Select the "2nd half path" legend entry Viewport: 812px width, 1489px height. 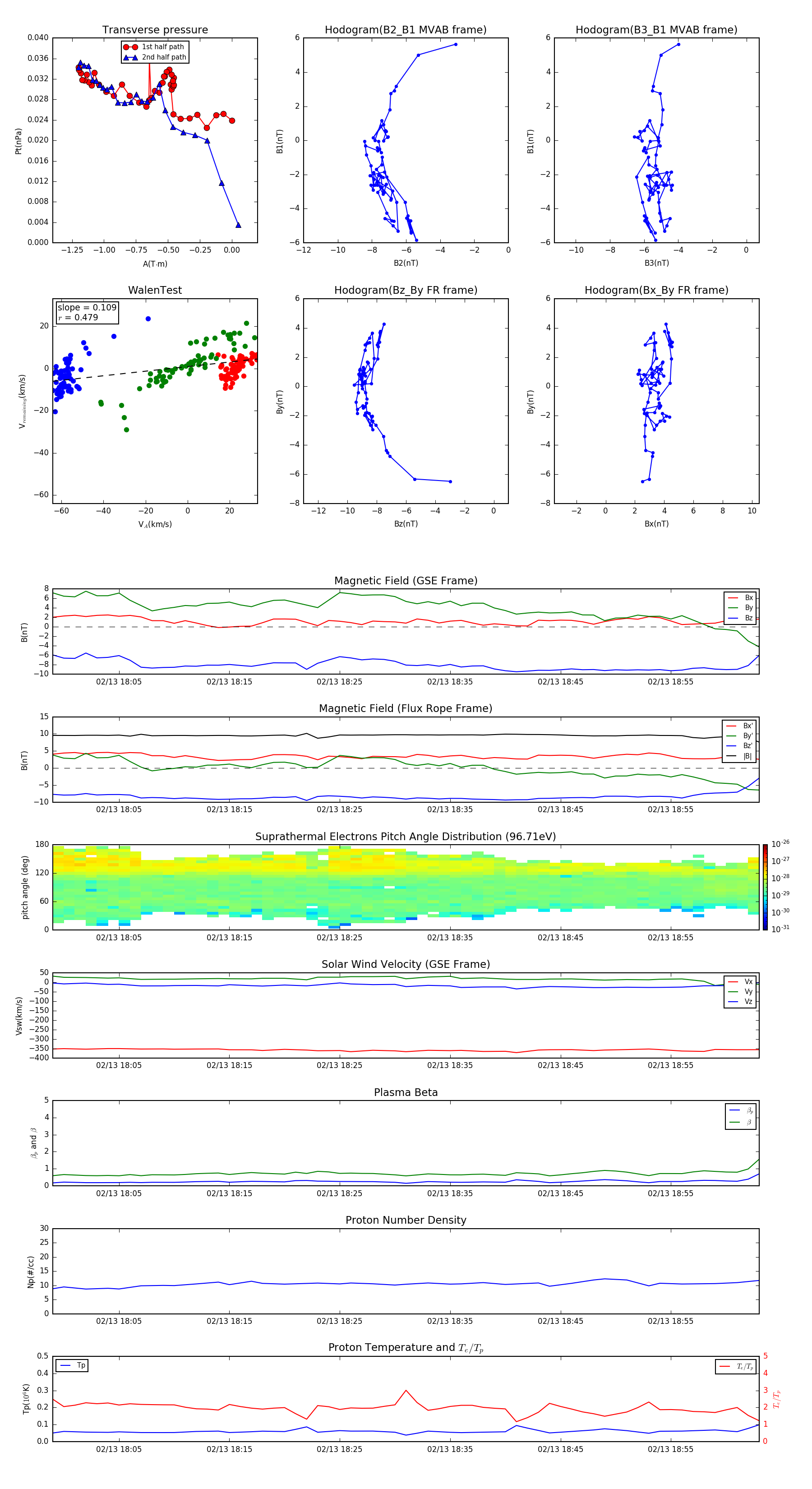pyautogui.click(x=155, y=57)
